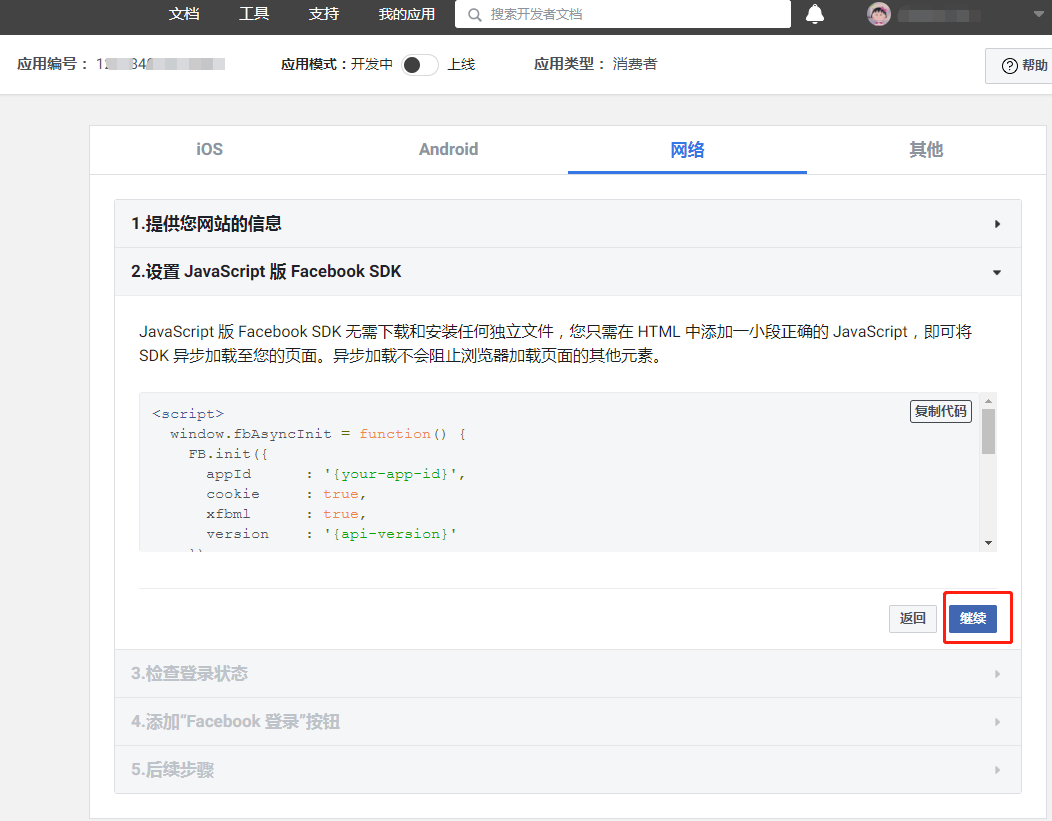Open the notifications bell icon
This screenshot has width=1052, height=821.
[x=814, y=14]
